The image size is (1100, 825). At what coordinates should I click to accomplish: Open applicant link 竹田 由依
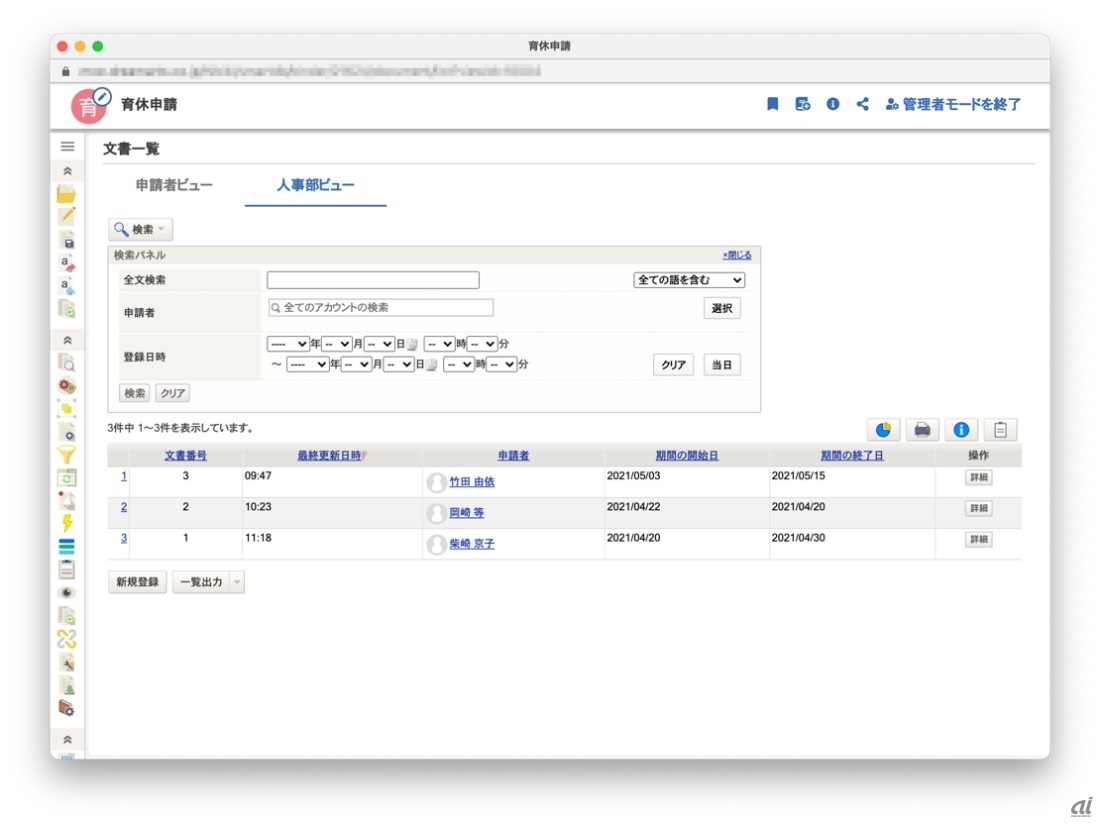471,482
